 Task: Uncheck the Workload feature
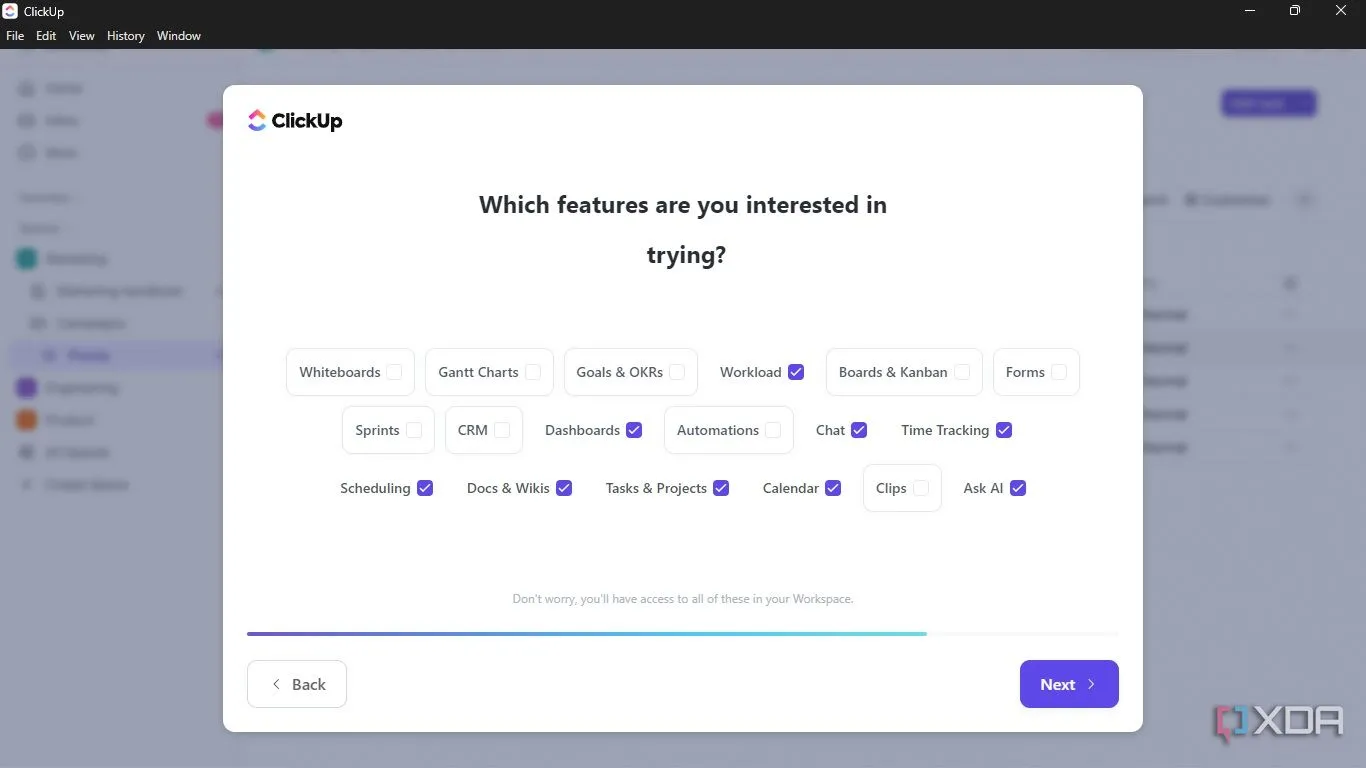click(x=796, y=372)
